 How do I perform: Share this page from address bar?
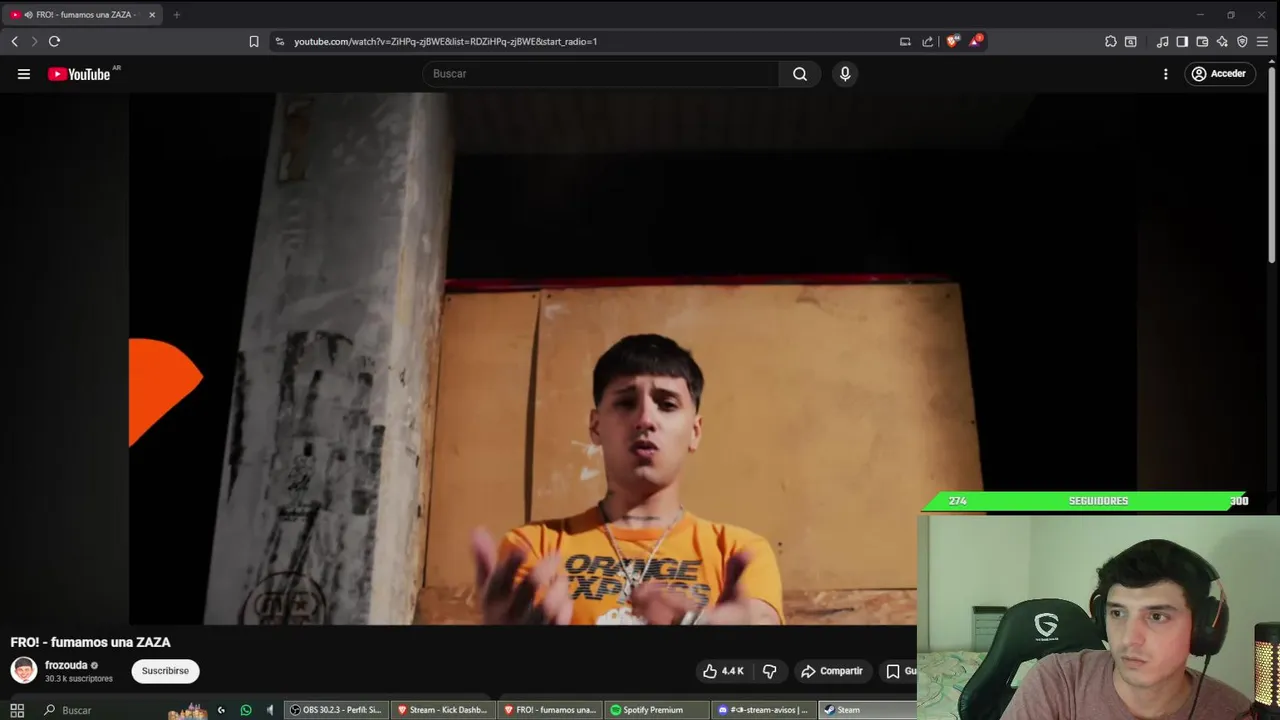click(927, 41)
